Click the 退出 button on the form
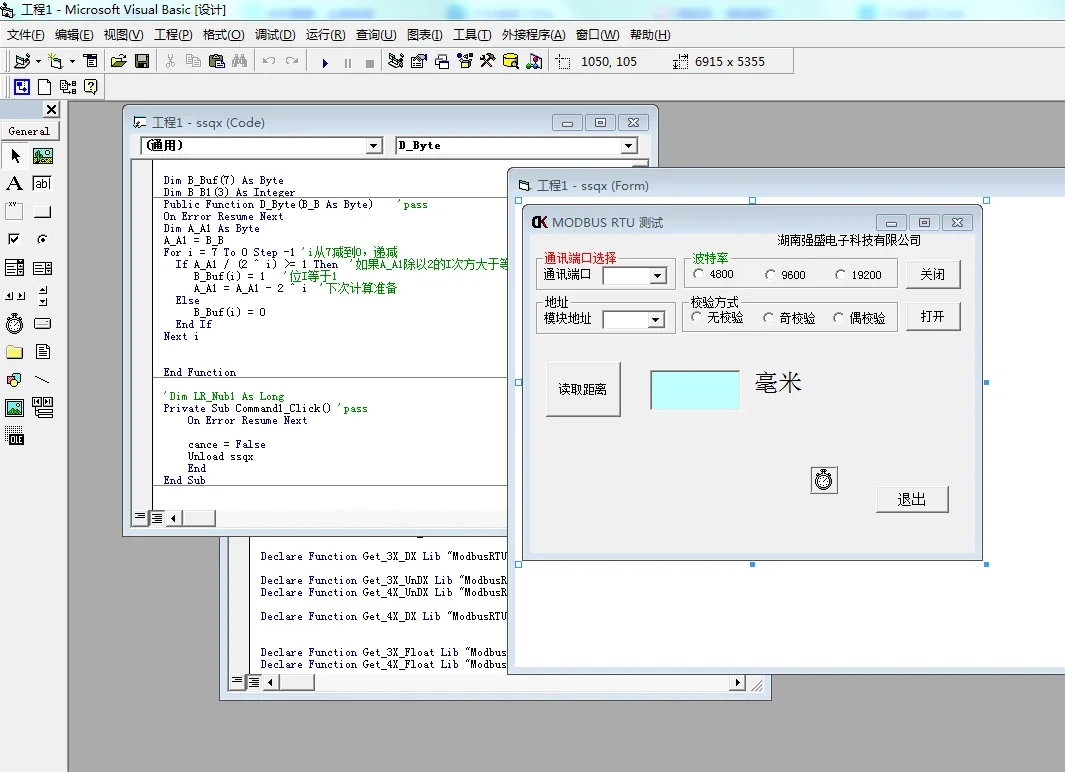This screenshot has width=1065, height=772. (x=911, y=500)
